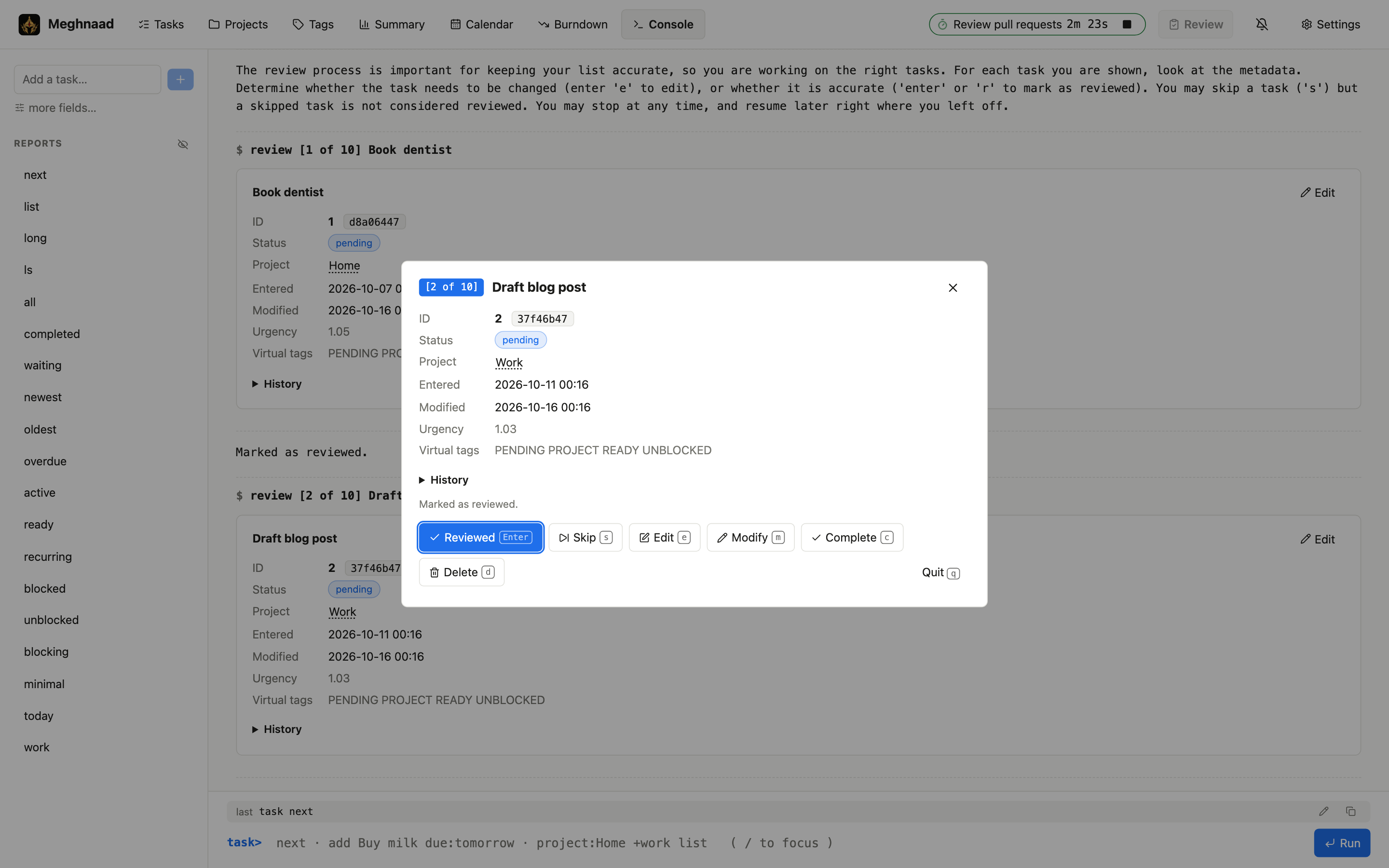This screenshot has width=1389, height=868.
Task: Click the blue plus add-task button
Action: [x=180, y=79]
